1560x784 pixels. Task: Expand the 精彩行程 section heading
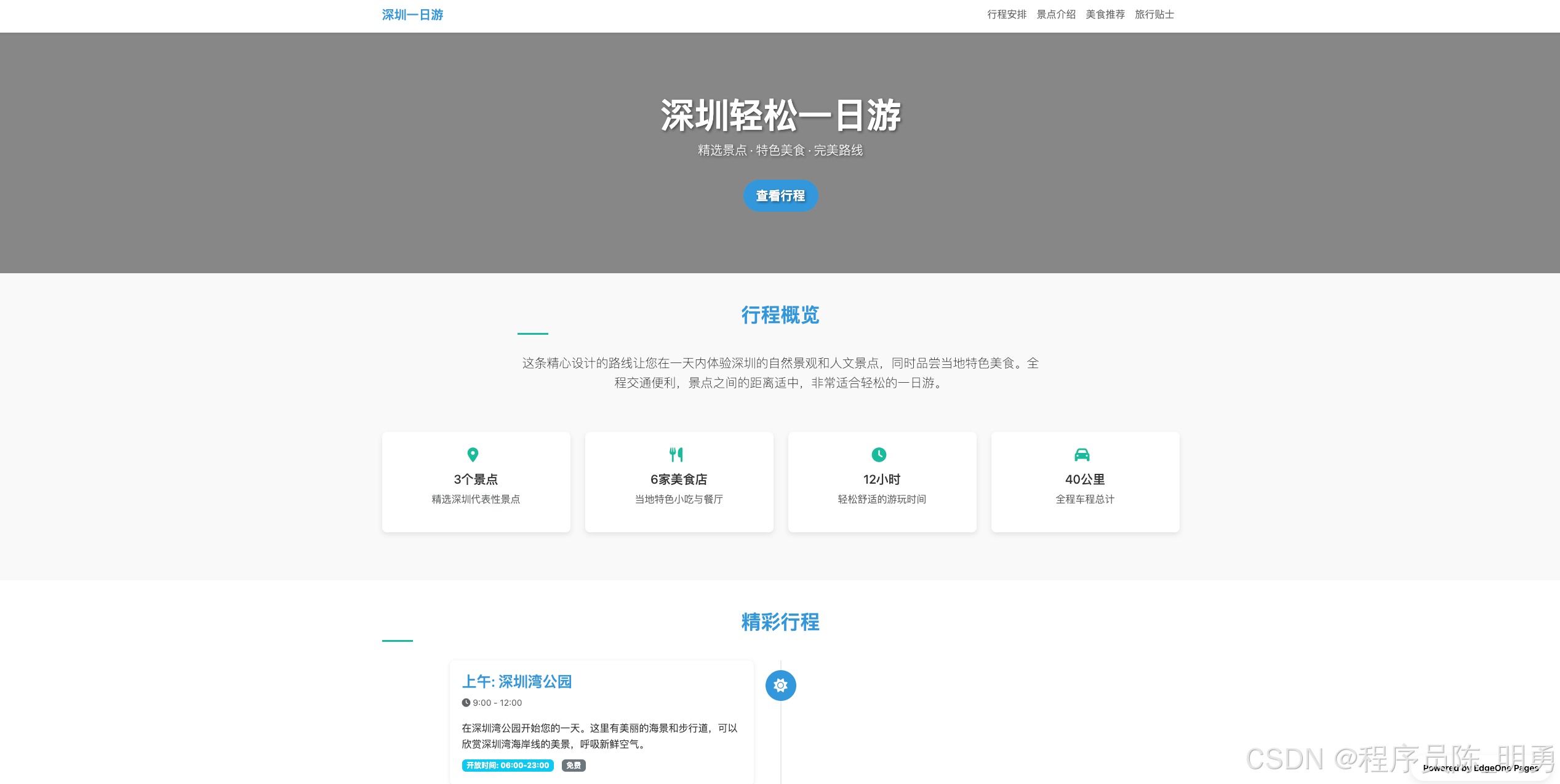[780, 623]
